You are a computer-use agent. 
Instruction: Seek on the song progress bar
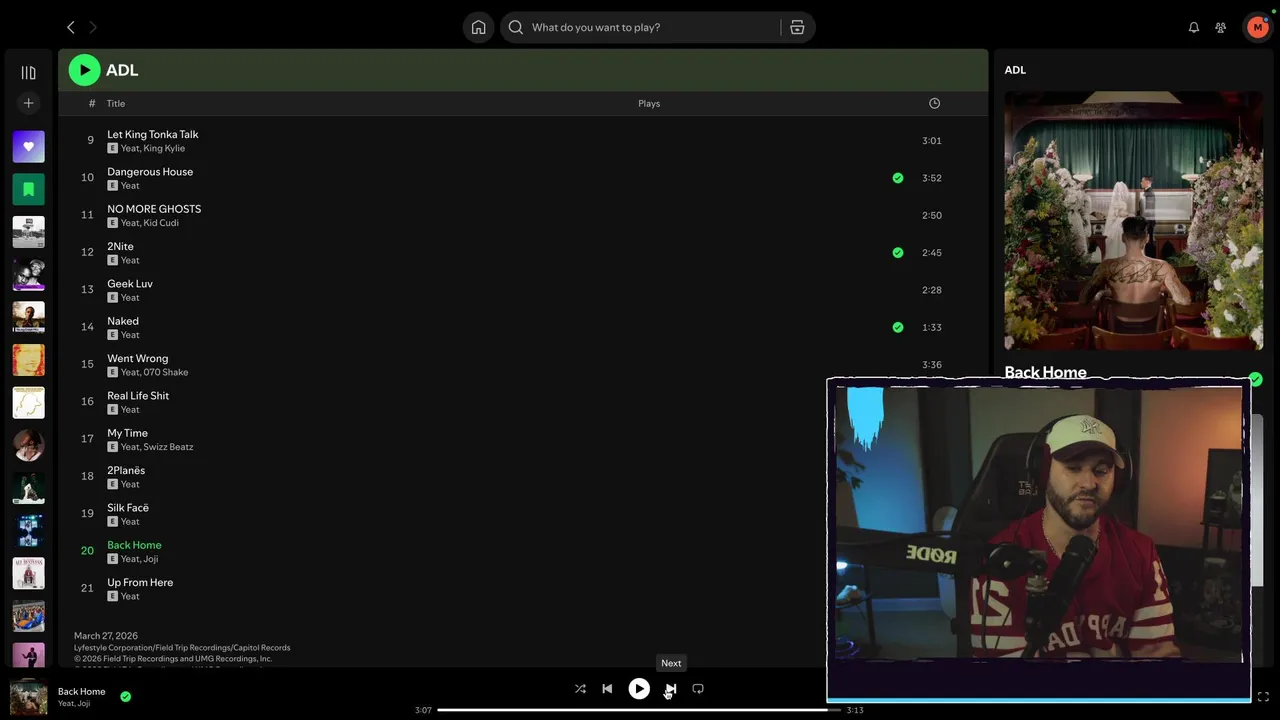coord(639,710)
